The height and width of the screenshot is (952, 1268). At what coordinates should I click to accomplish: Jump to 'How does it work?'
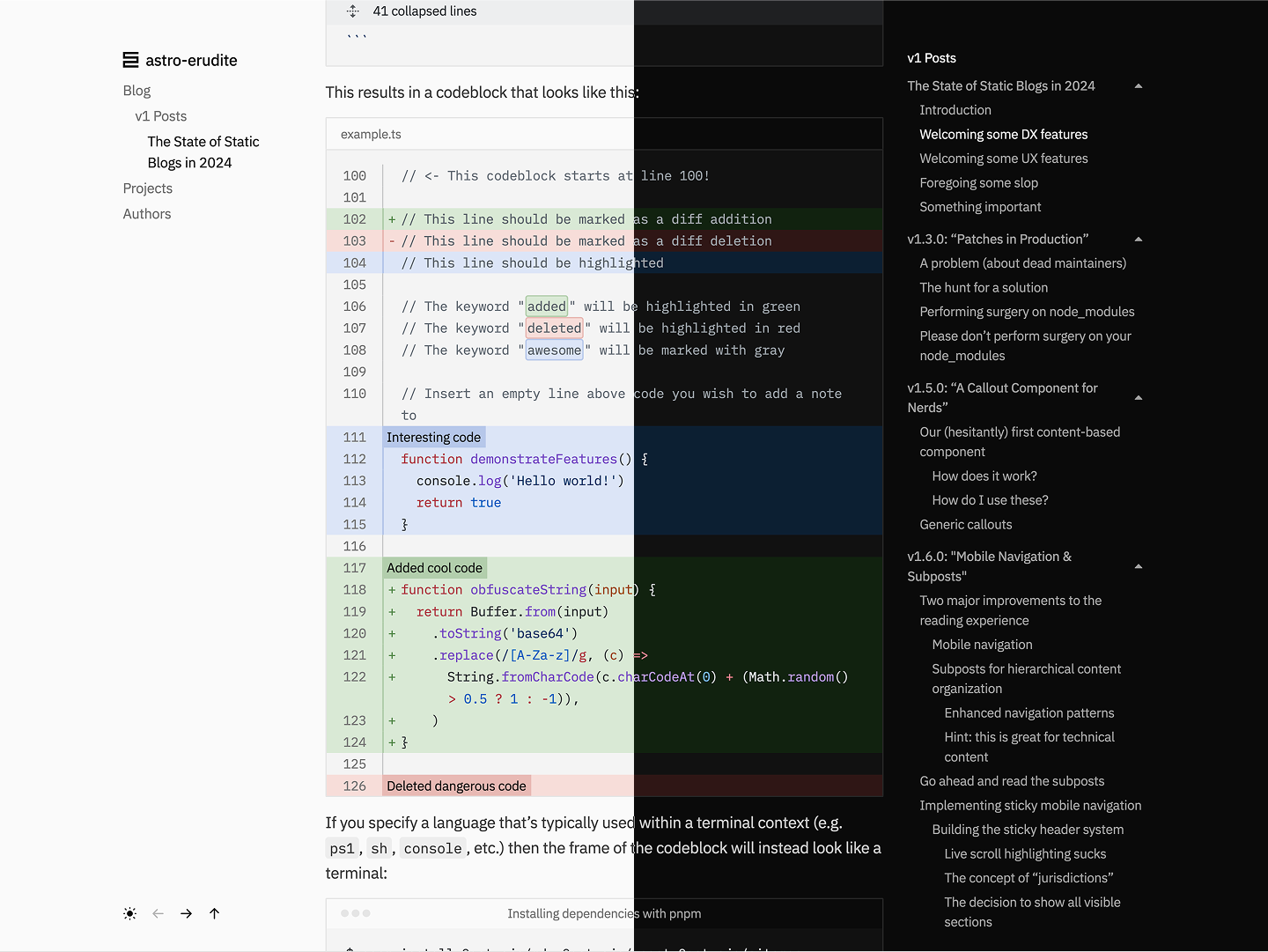point(984,476)
